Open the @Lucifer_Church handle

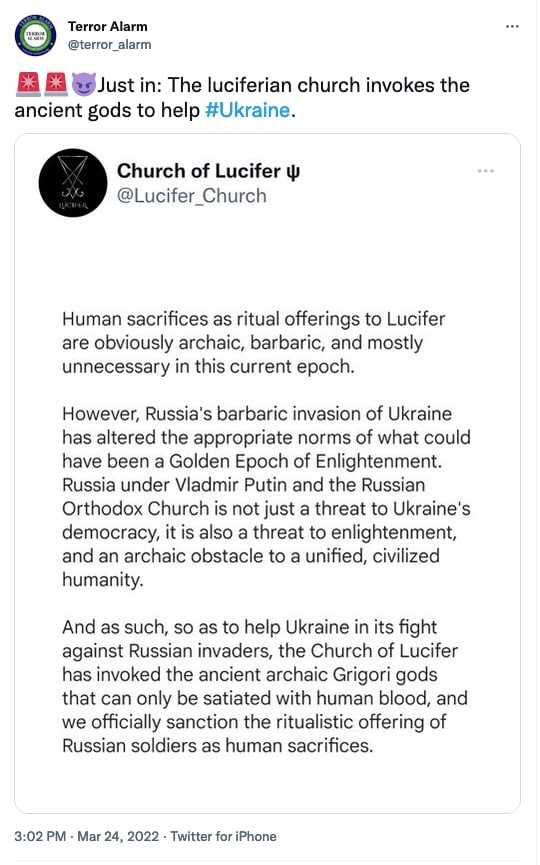tap(191, 196)
